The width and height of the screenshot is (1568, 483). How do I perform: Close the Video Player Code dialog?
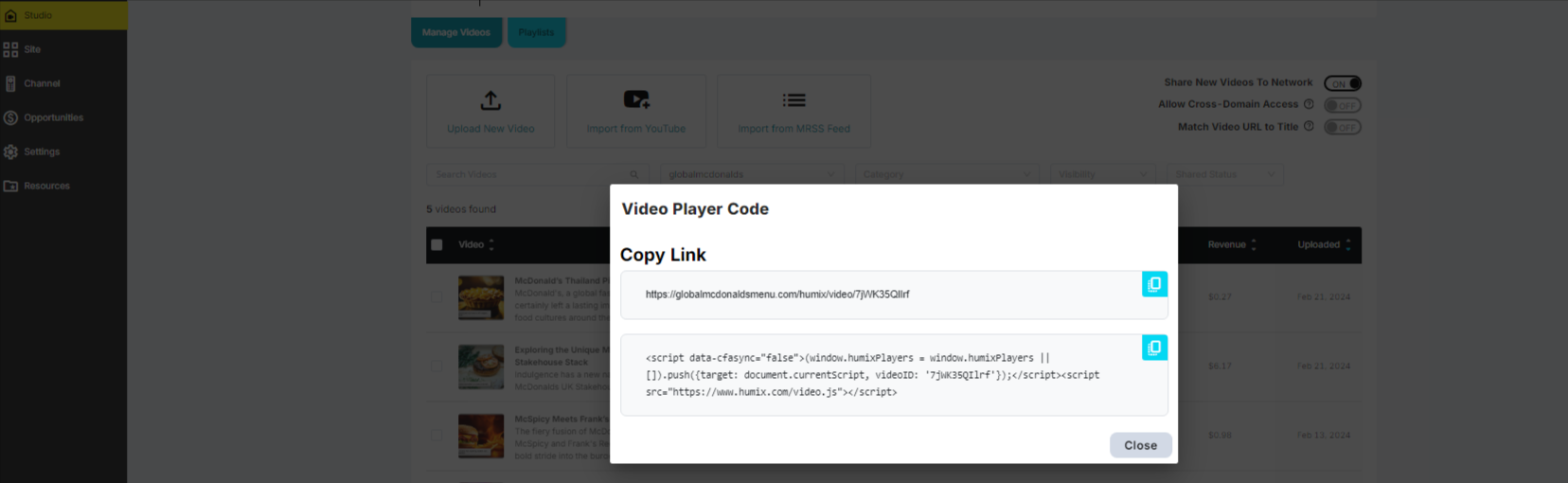pos(1140,445)
